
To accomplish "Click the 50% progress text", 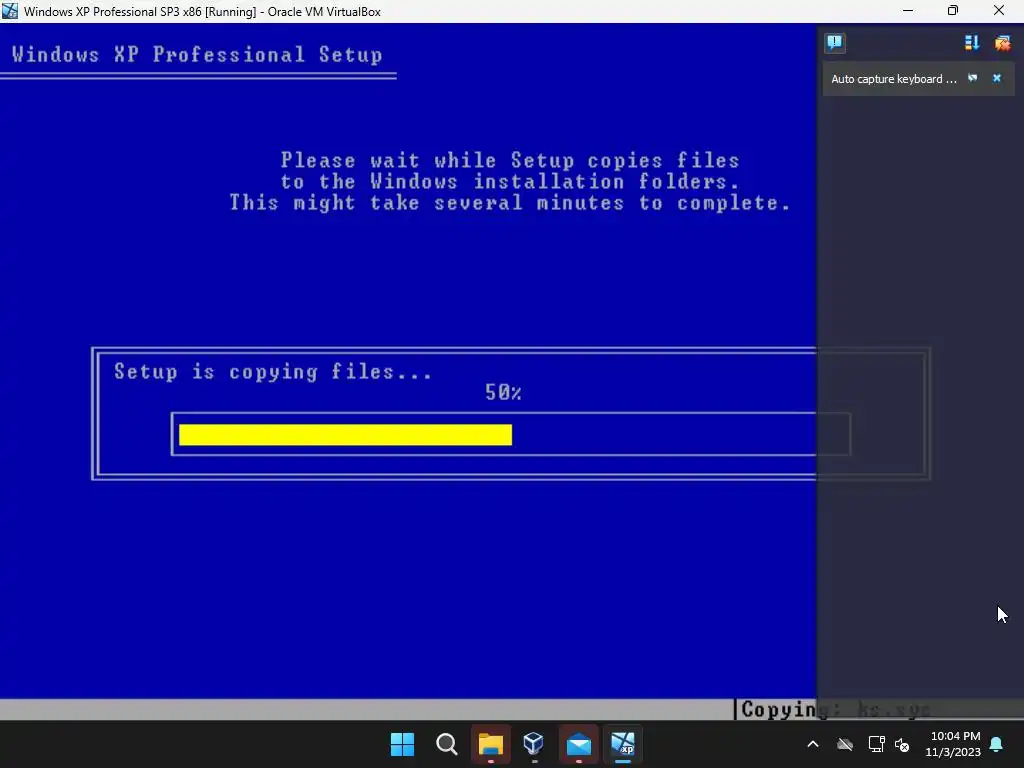I will pos(503,392).
